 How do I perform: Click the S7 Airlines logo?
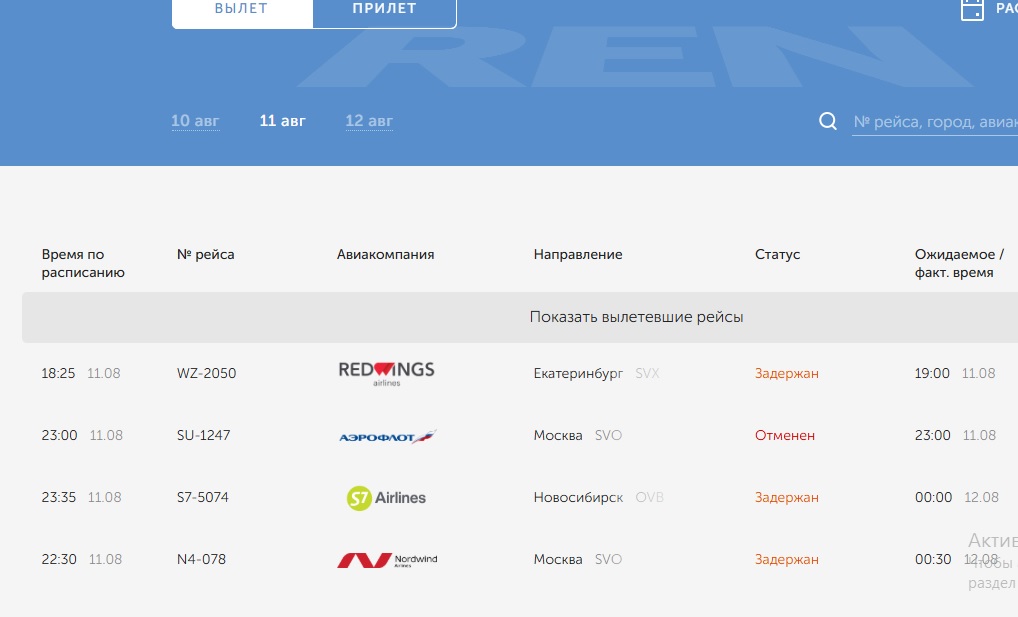click(386, 498)
